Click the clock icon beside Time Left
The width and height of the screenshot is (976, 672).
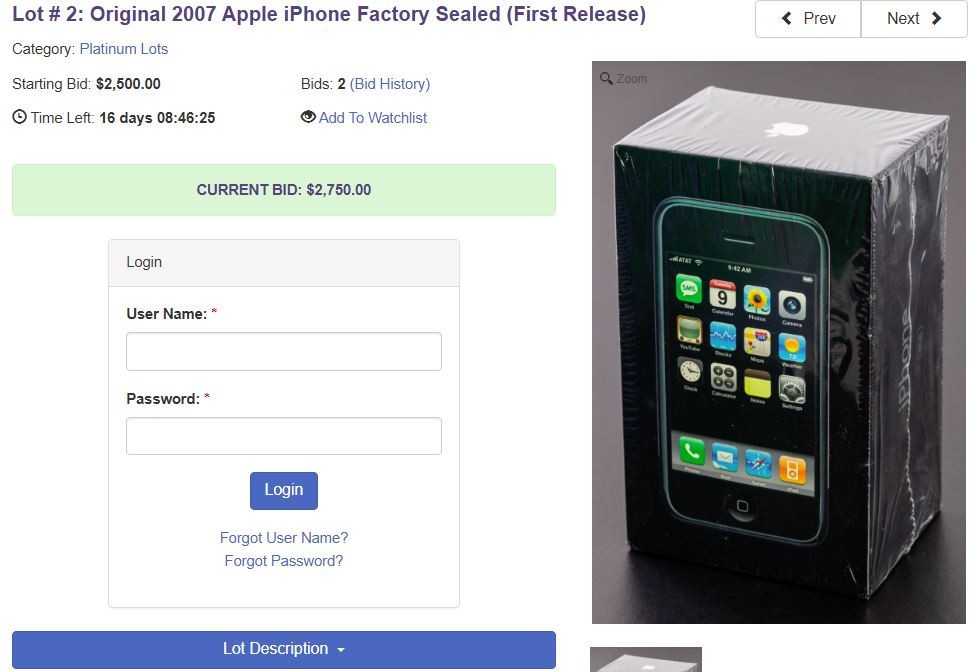20,117
